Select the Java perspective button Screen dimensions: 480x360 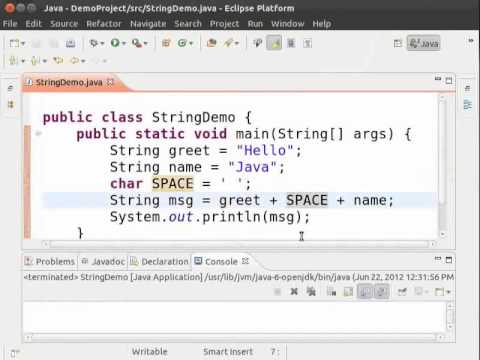(x=424, y=43)
